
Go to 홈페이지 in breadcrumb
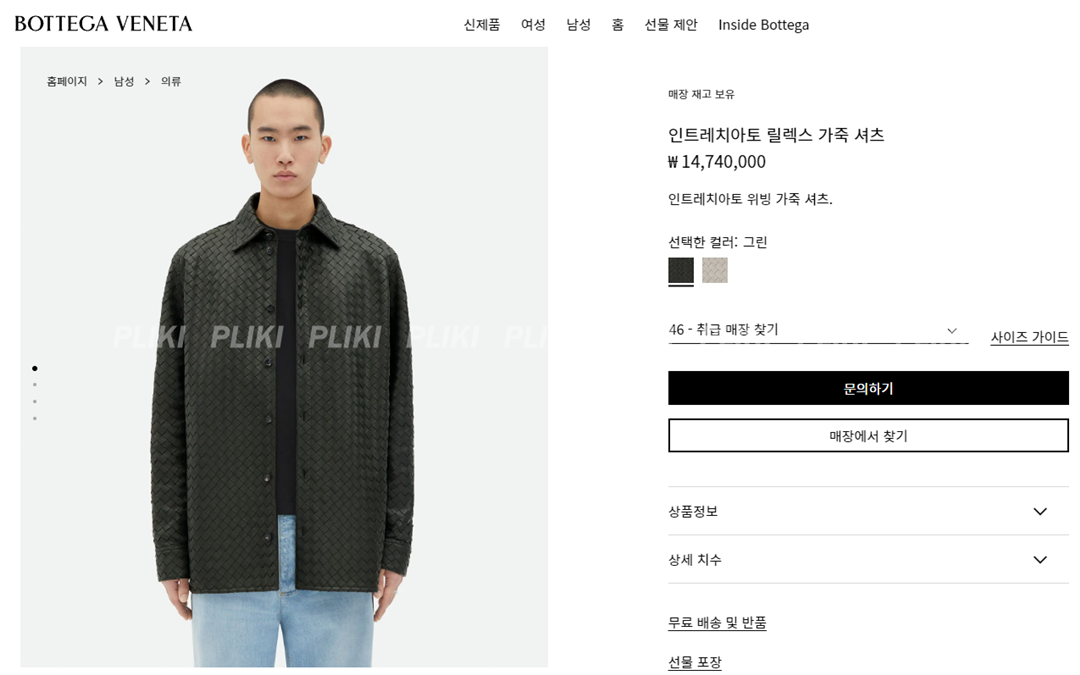click(67, 81)
